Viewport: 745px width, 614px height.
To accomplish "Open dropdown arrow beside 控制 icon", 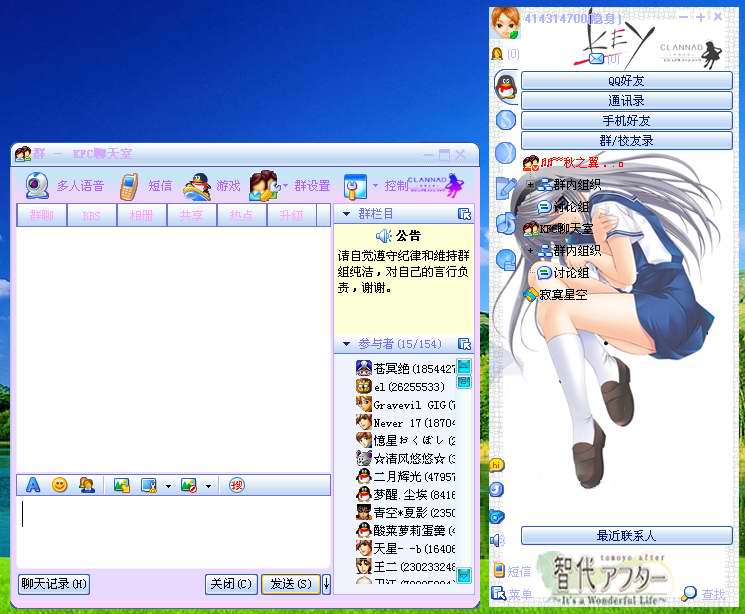I will (375, 186).
